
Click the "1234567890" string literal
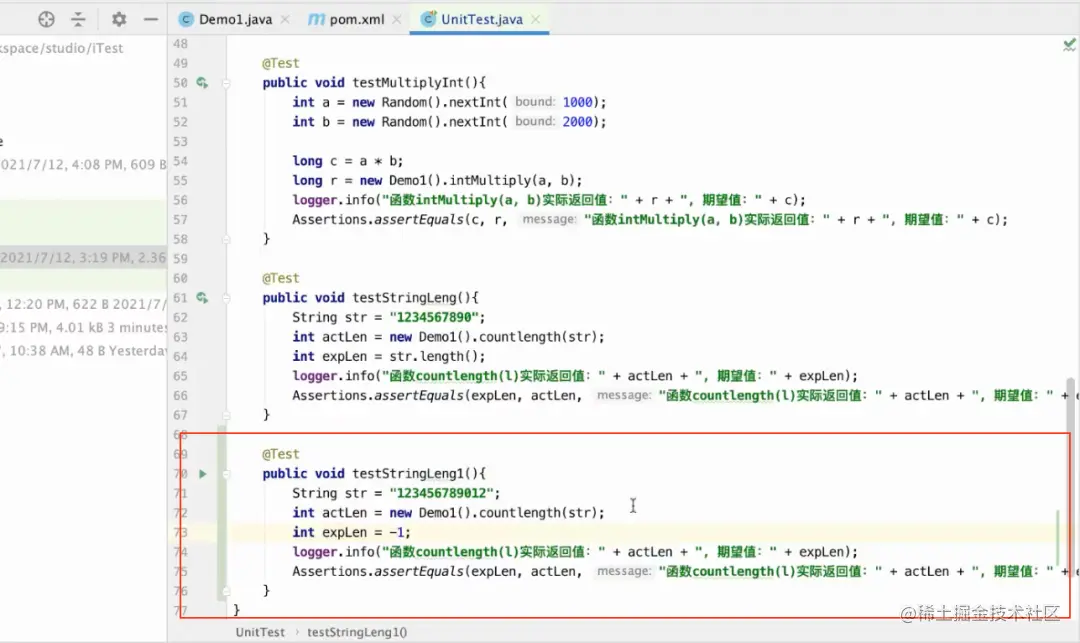point(434,317)
